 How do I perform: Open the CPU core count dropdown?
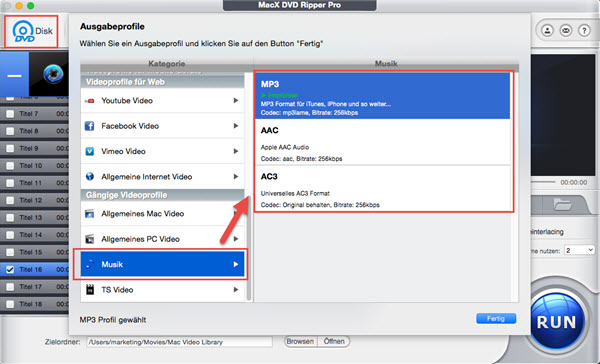pyautogui.click(x=580, y=250)
